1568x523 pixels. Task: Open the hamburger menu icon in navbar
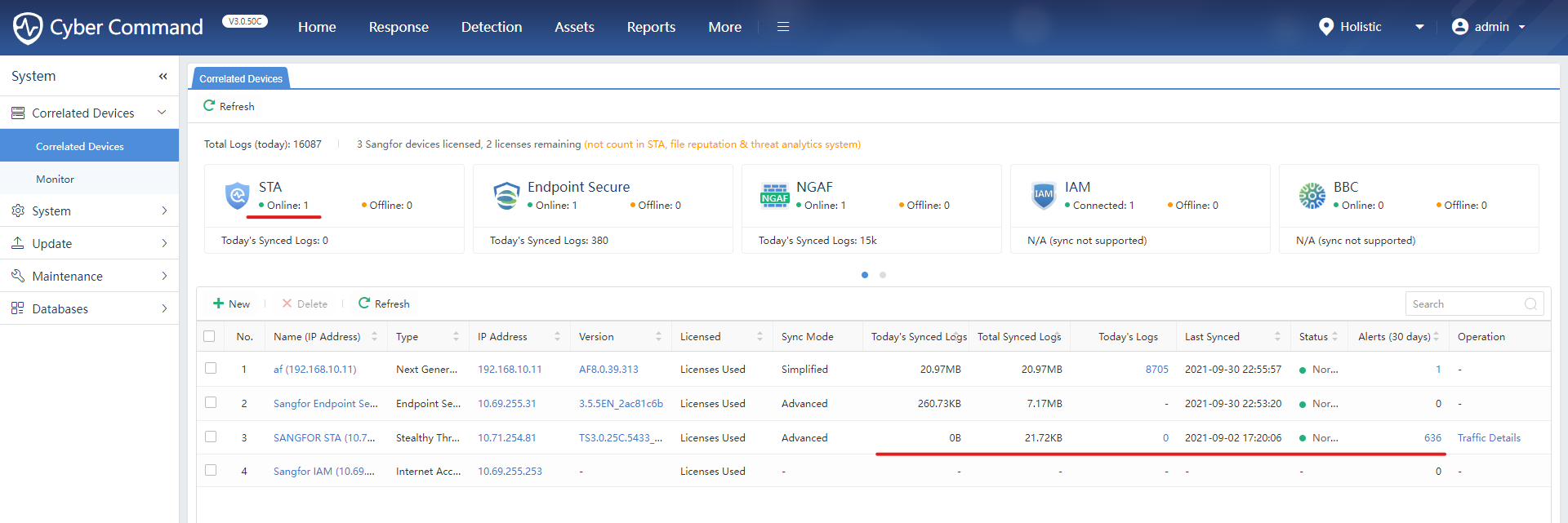[783, 27]
